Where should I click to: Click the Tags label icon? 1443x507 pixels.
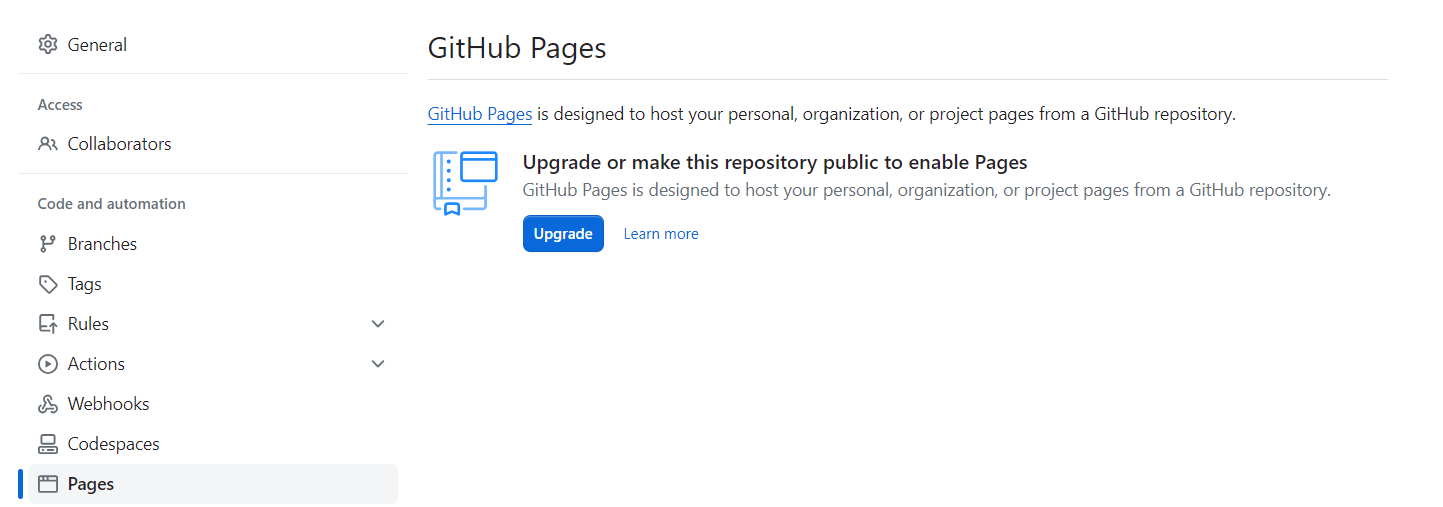(x=47, y=284)
